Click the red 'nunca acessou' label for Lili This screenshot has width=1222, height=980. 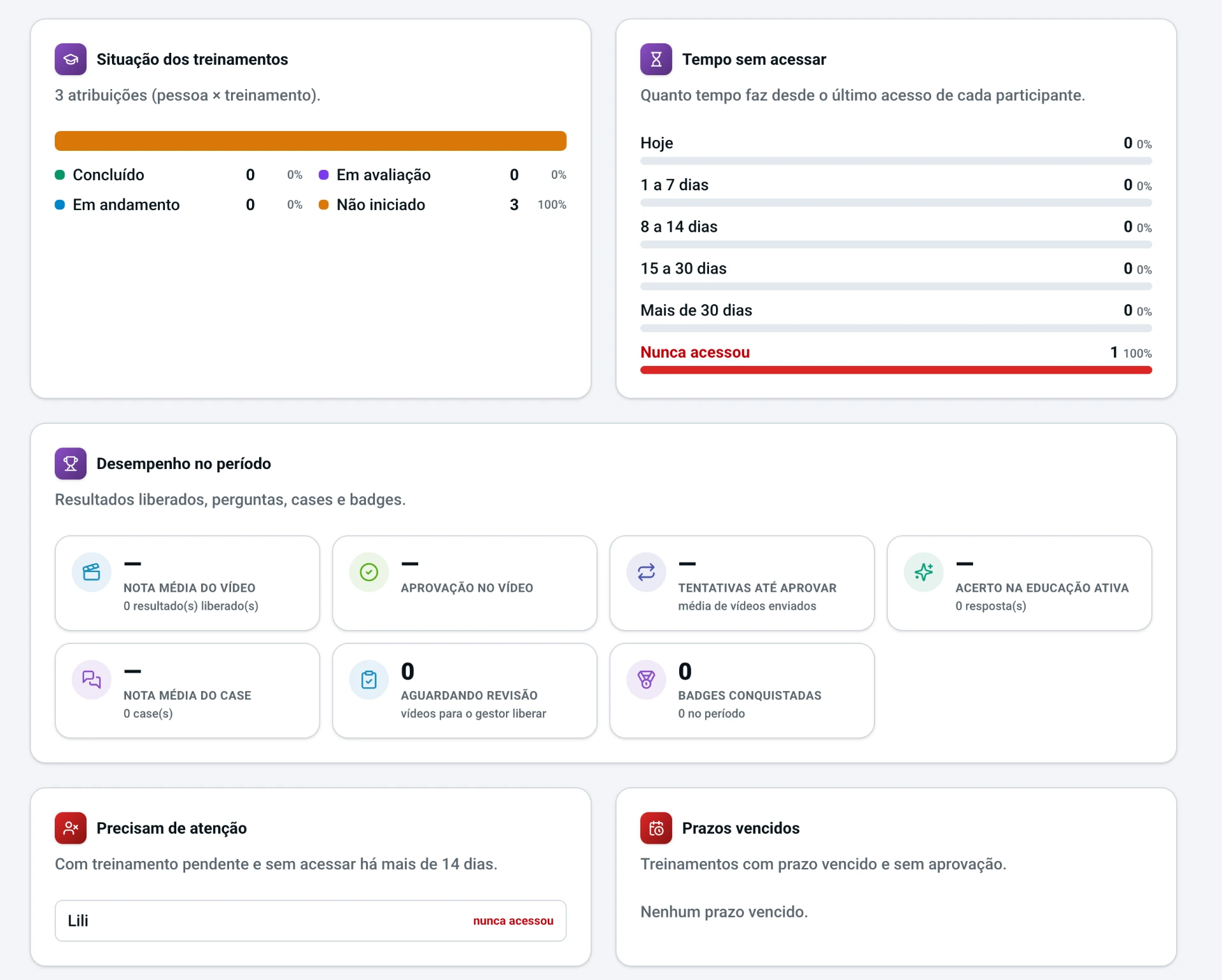[x=513, y=921]
